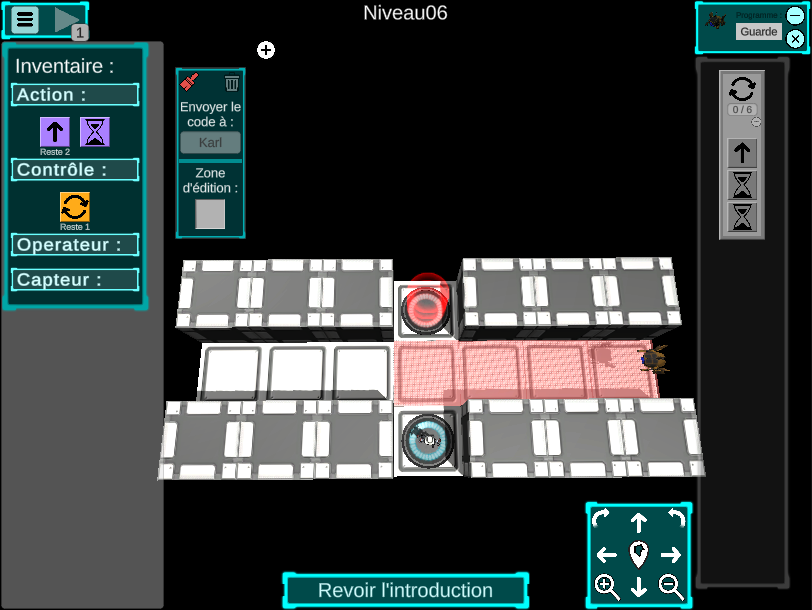Rotate camera using top-left curved arrow

601,519
